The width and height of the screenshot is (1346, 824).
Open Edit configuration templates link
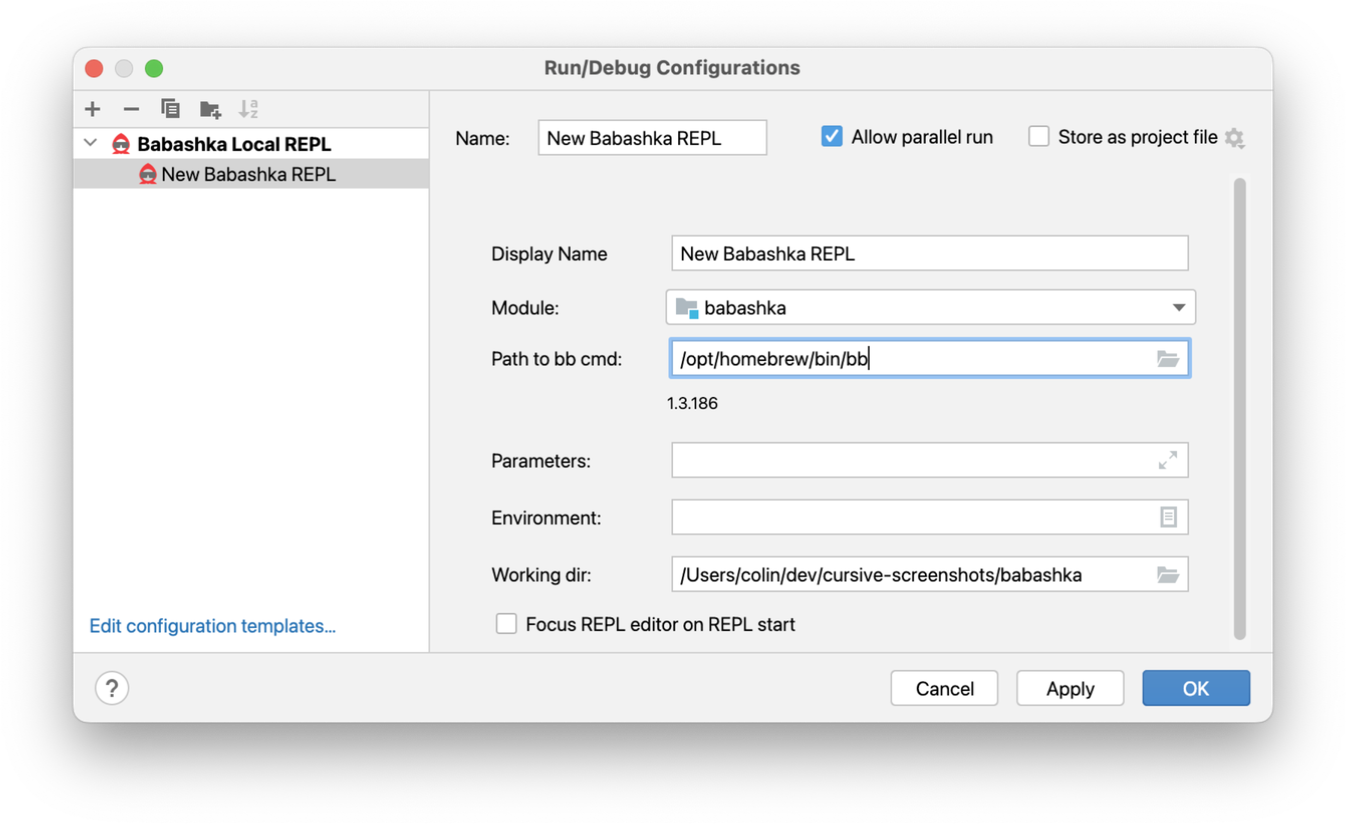(213, 626)
